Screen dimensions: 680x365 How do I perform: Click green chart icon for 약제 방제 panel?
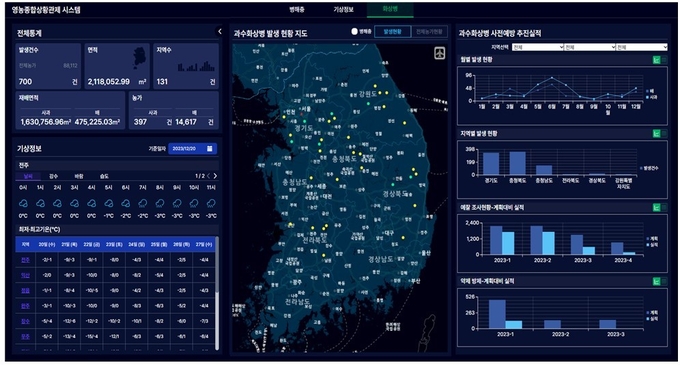click(x=657, y=281)
